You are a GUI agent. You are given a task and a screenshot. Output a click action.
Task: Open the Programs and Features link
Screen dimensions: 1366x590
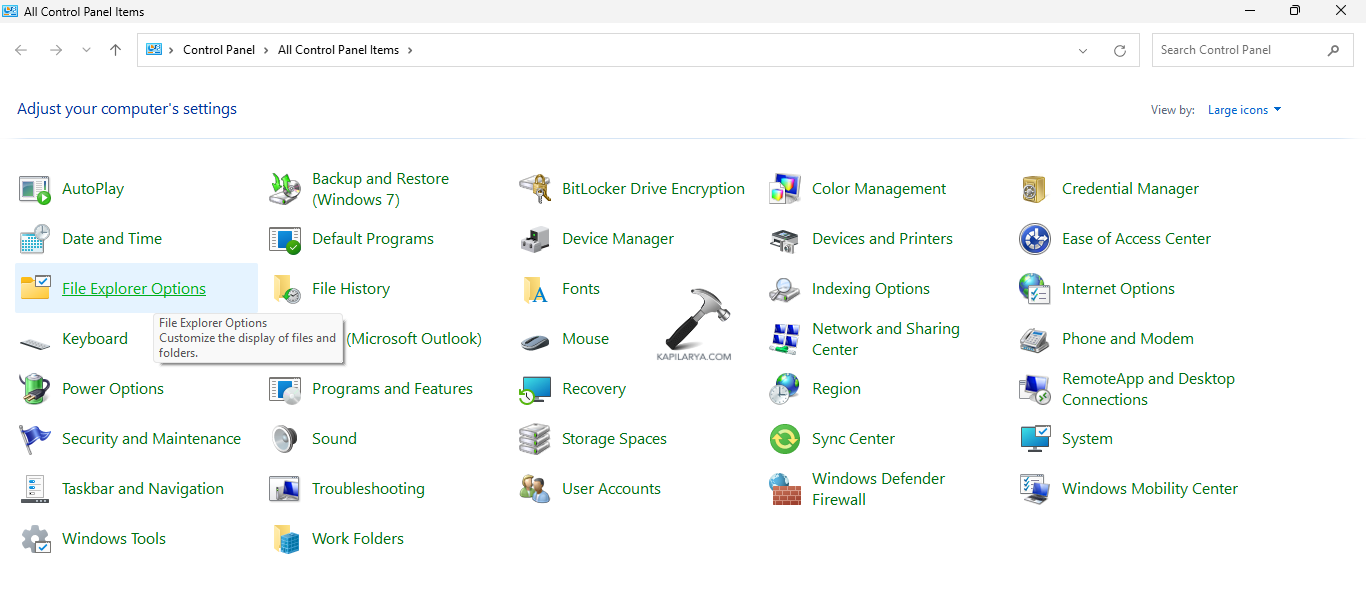coord(392,389)
